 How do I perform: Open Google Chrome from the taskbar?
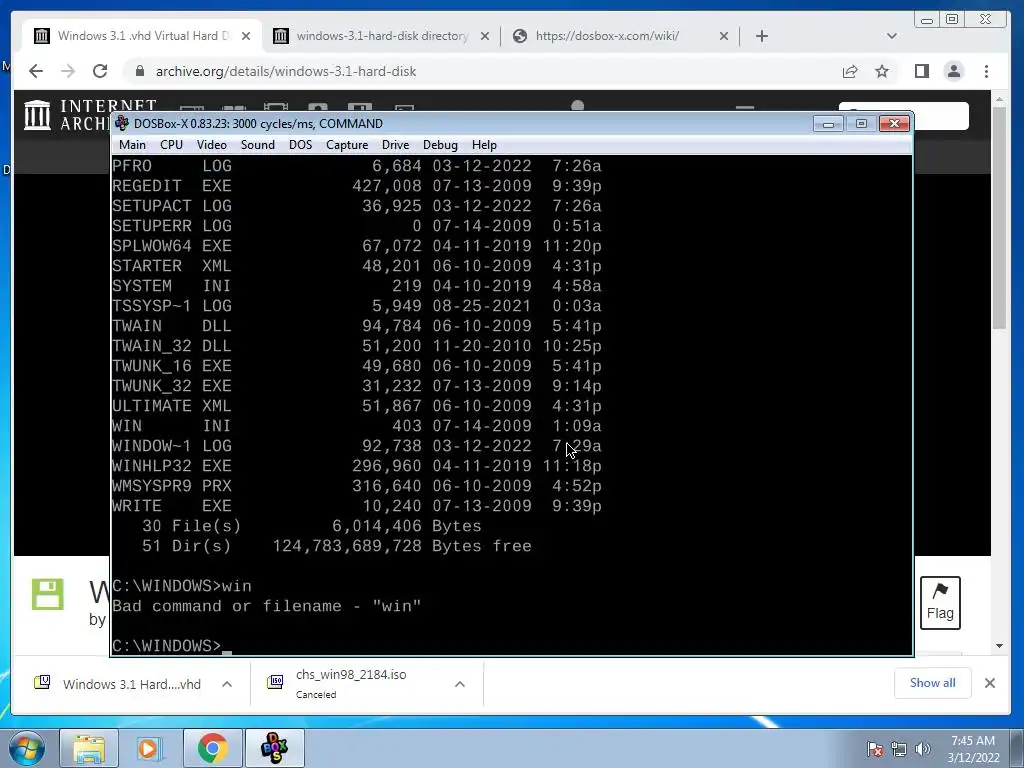[212, 748]
